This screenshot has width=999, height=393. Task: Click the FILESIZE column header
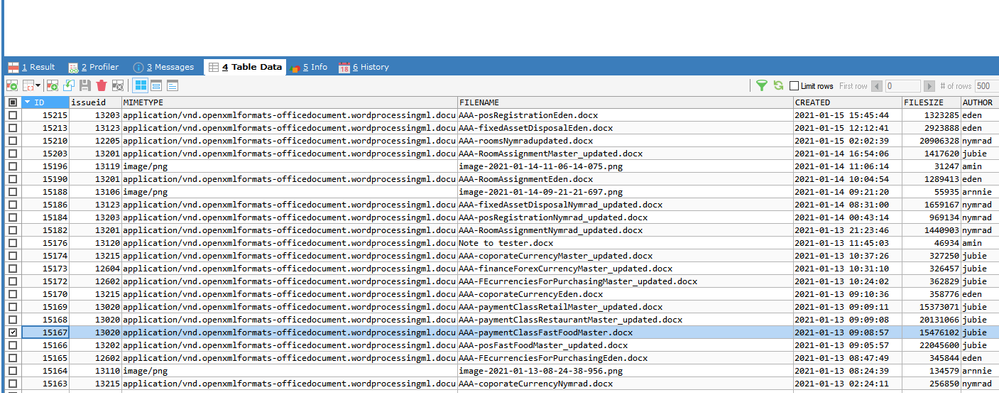pyautogui.click(x=931, y=102)
